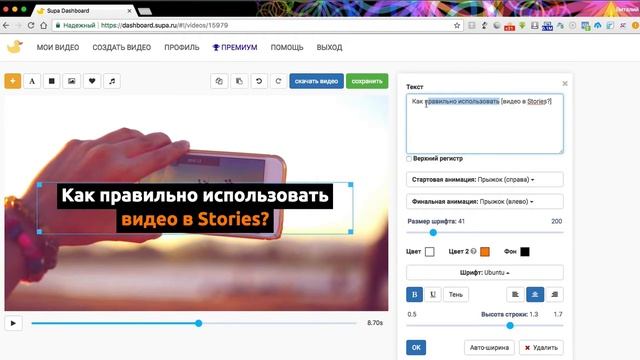Open the Финальная анимация dropdown
Viewport: 640px width, 360px height.
tap(485, 202)
